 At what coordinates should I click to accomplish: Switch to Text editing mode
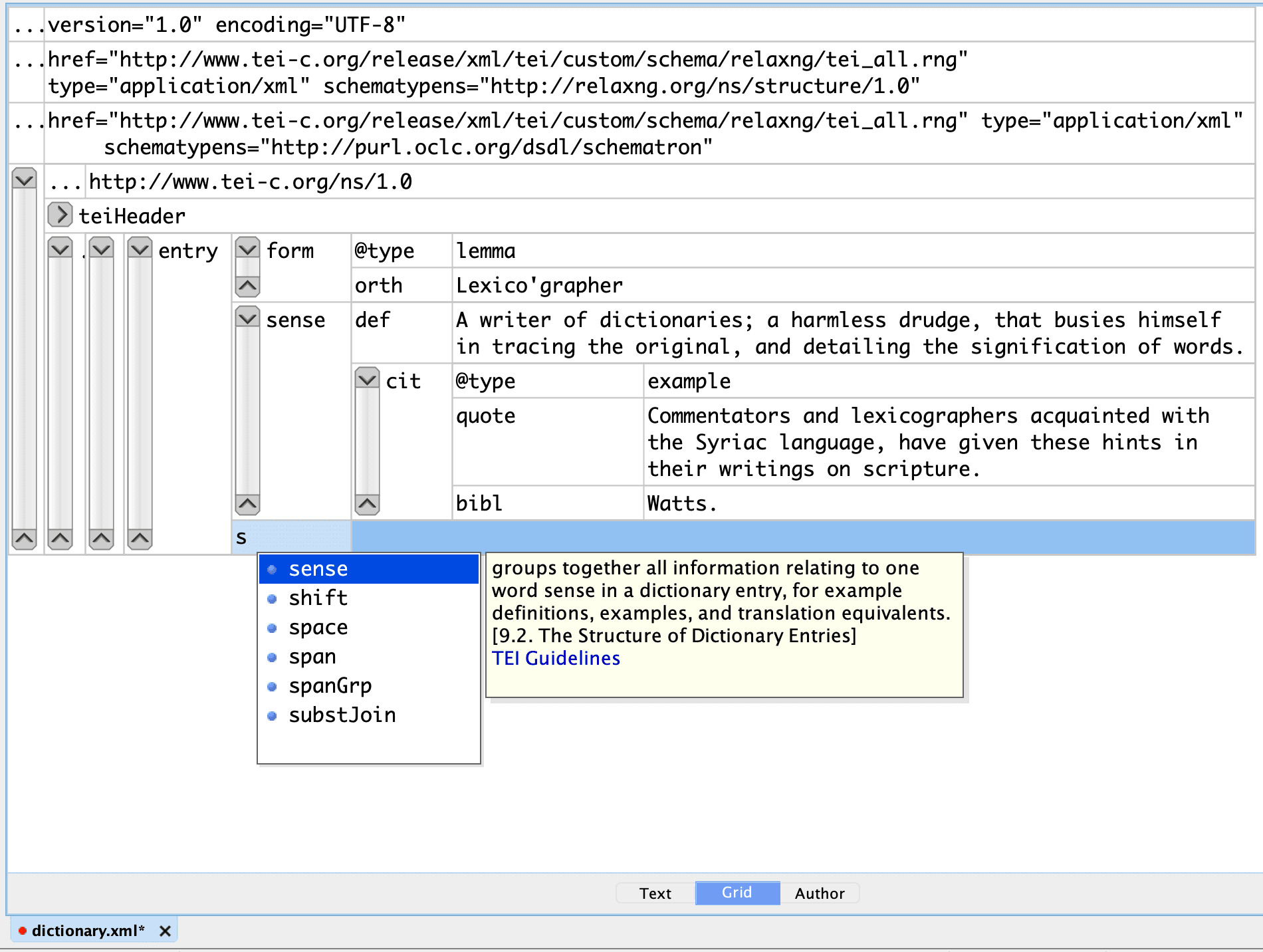[655, 893]
